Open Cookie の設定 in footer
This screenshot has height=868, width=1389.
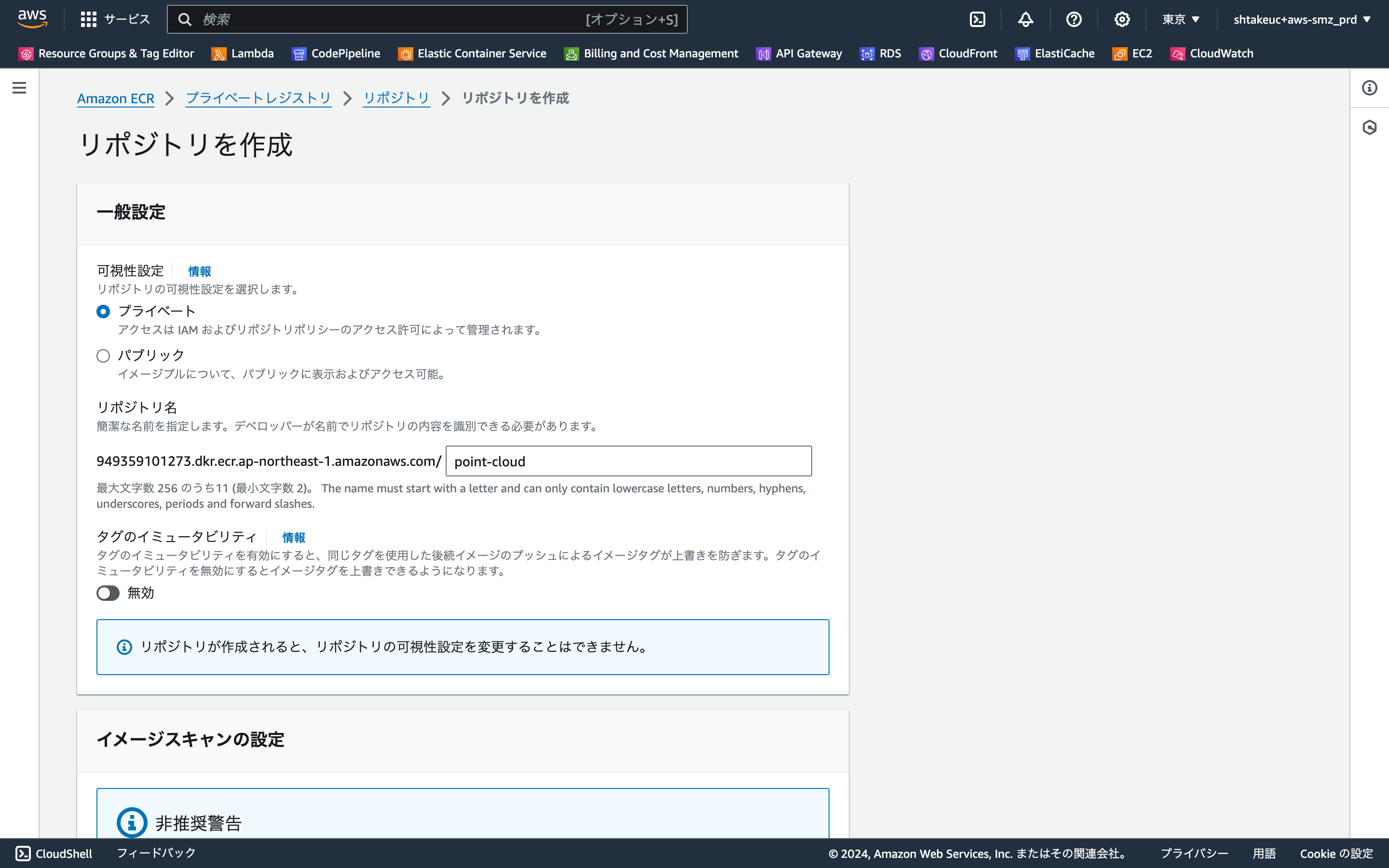pos(1336,854)
